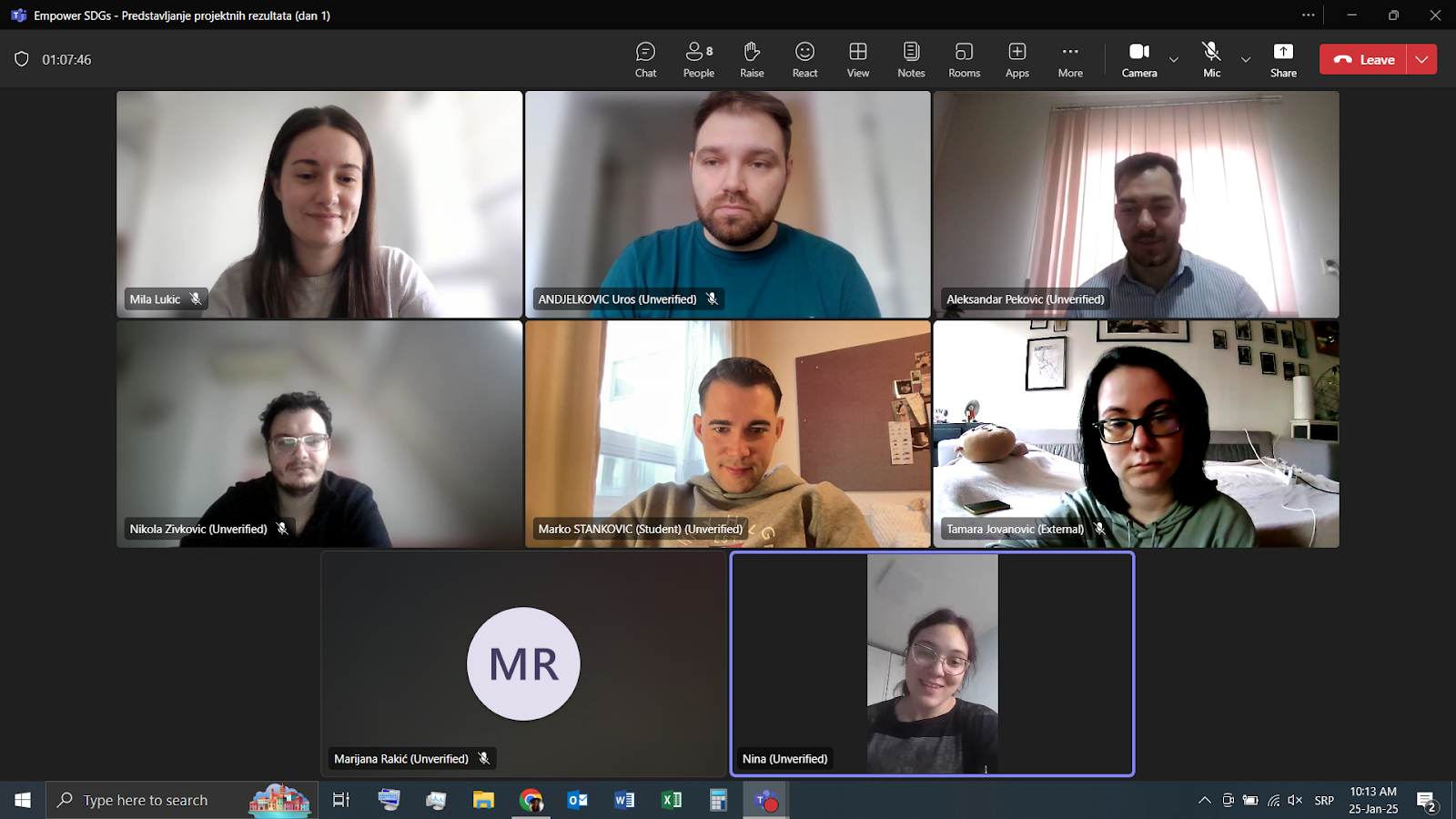Click the shield meeting security icon

coord(22,59)
